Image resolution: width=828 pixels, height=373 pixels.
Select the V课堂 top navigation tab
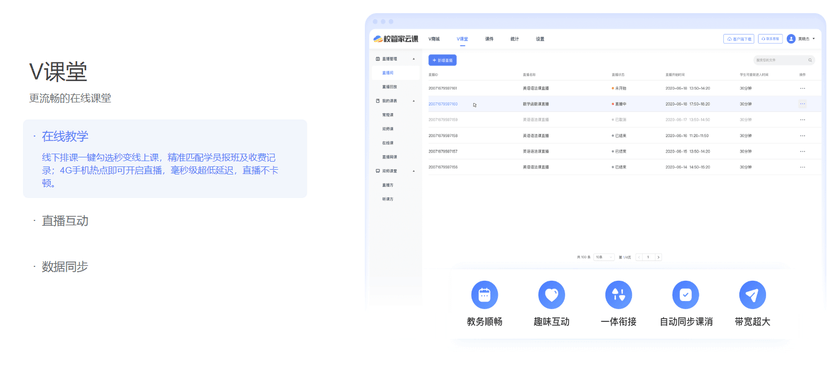point(462,39)
